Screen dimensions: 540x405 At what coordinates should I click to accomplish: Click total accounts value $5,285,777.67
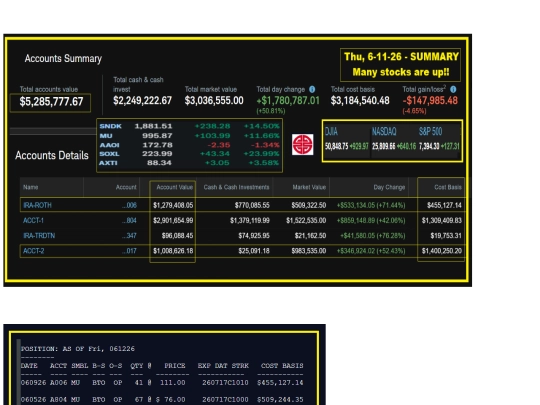coord(51,102)
